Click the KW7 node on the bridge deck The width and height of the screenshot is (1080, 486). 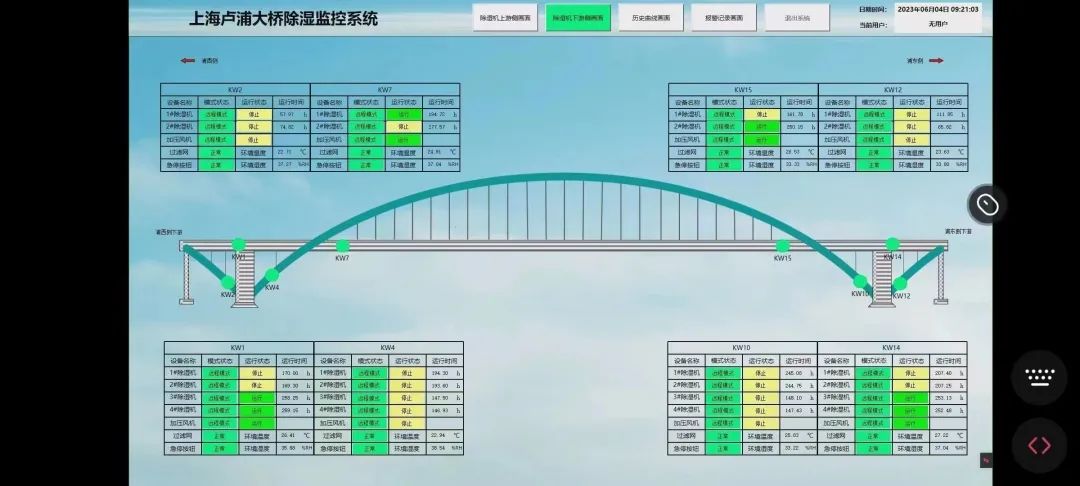[x=342, y=246]
